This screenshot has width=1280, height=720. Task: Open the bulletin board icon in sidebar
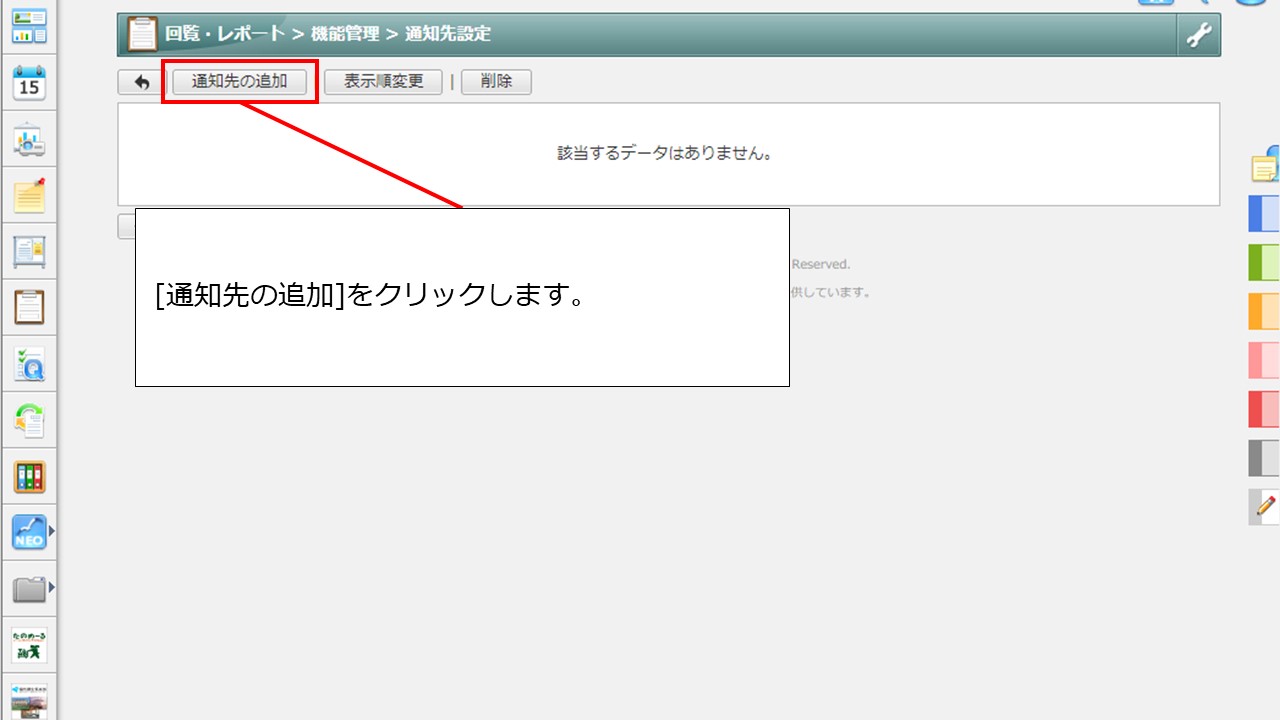[29, 252]
